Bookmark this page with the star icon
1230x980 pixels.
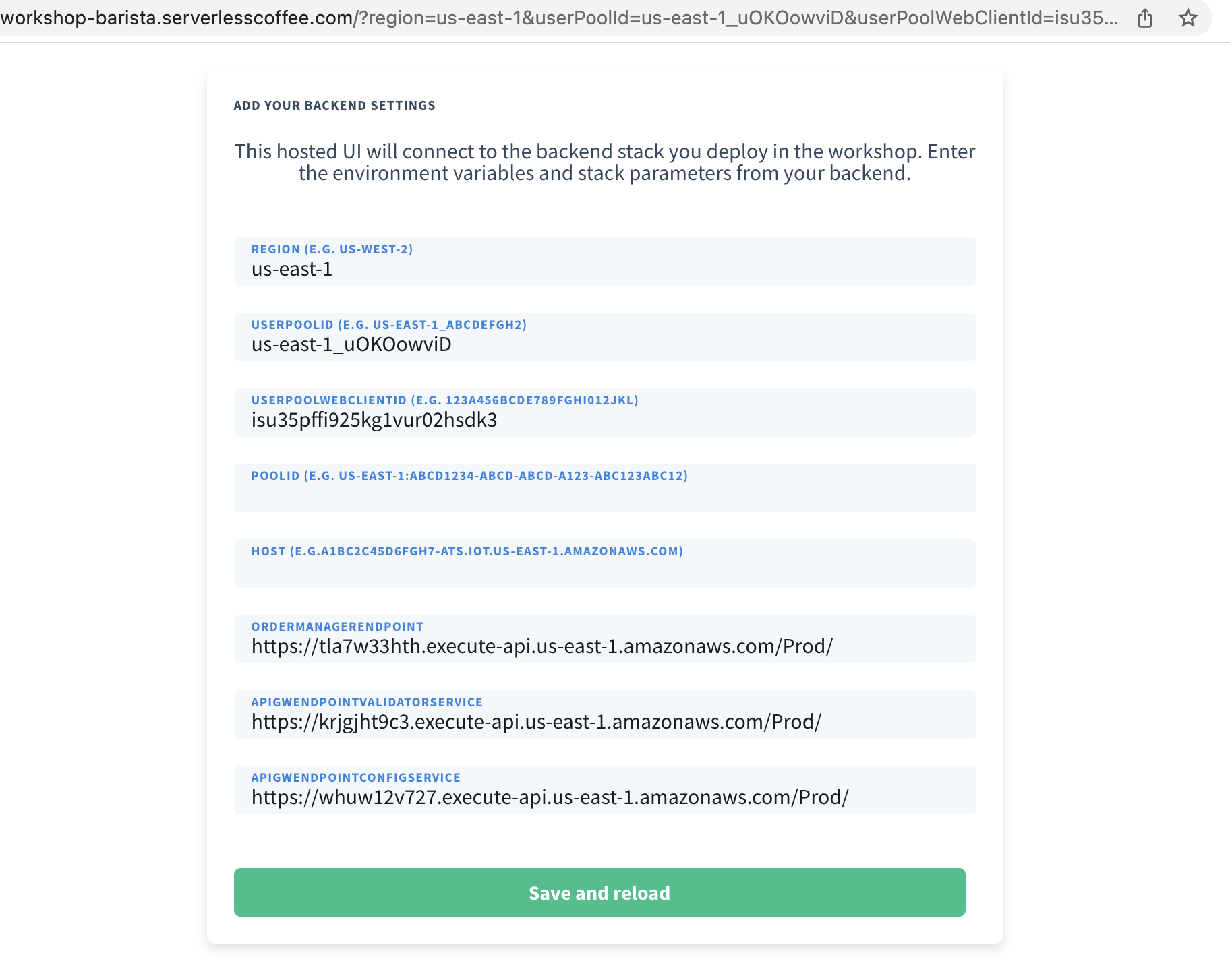(1188, 18)
